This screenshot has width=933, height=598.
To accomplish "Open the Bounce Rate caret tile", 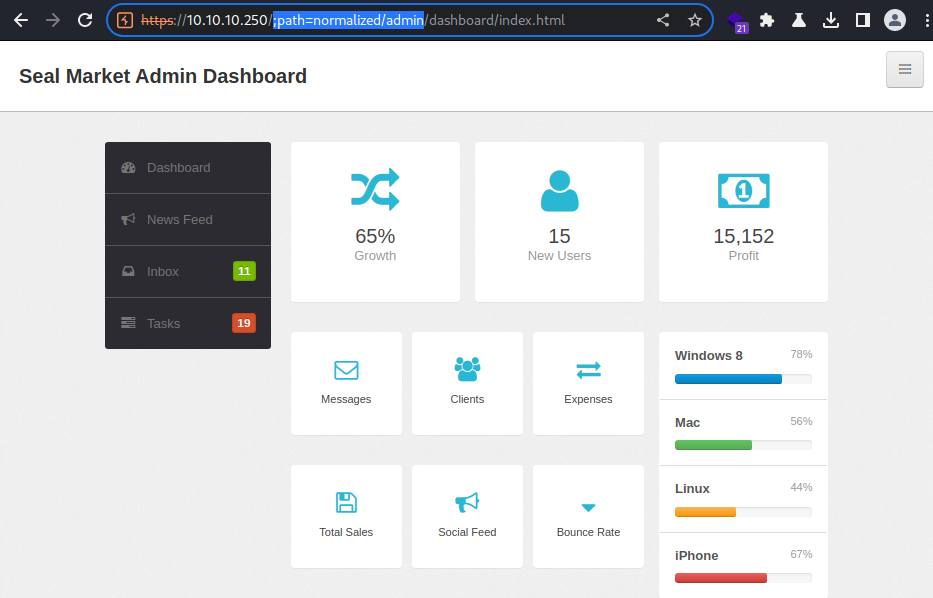I will click(x=588, y=516).
